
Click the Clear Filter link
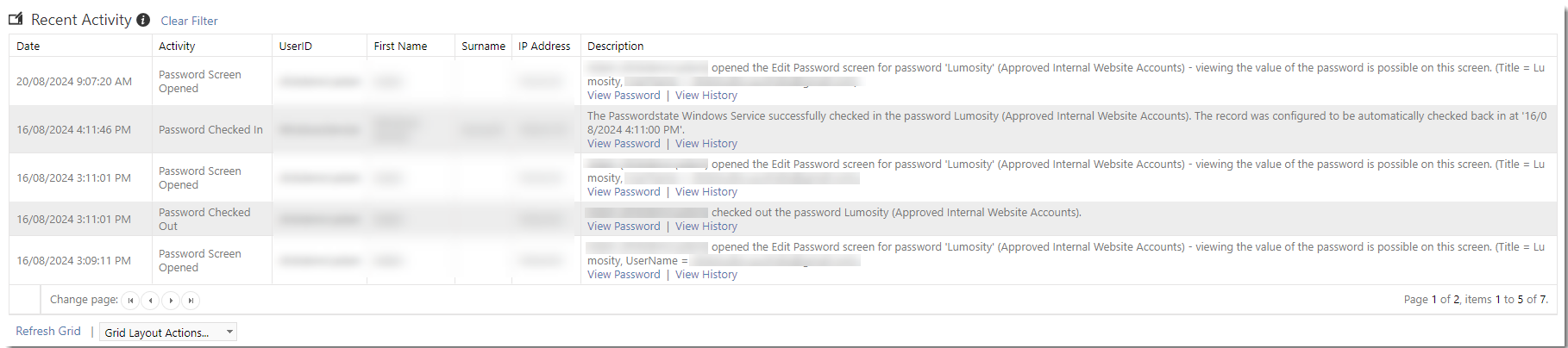click(x=189, y=21)
